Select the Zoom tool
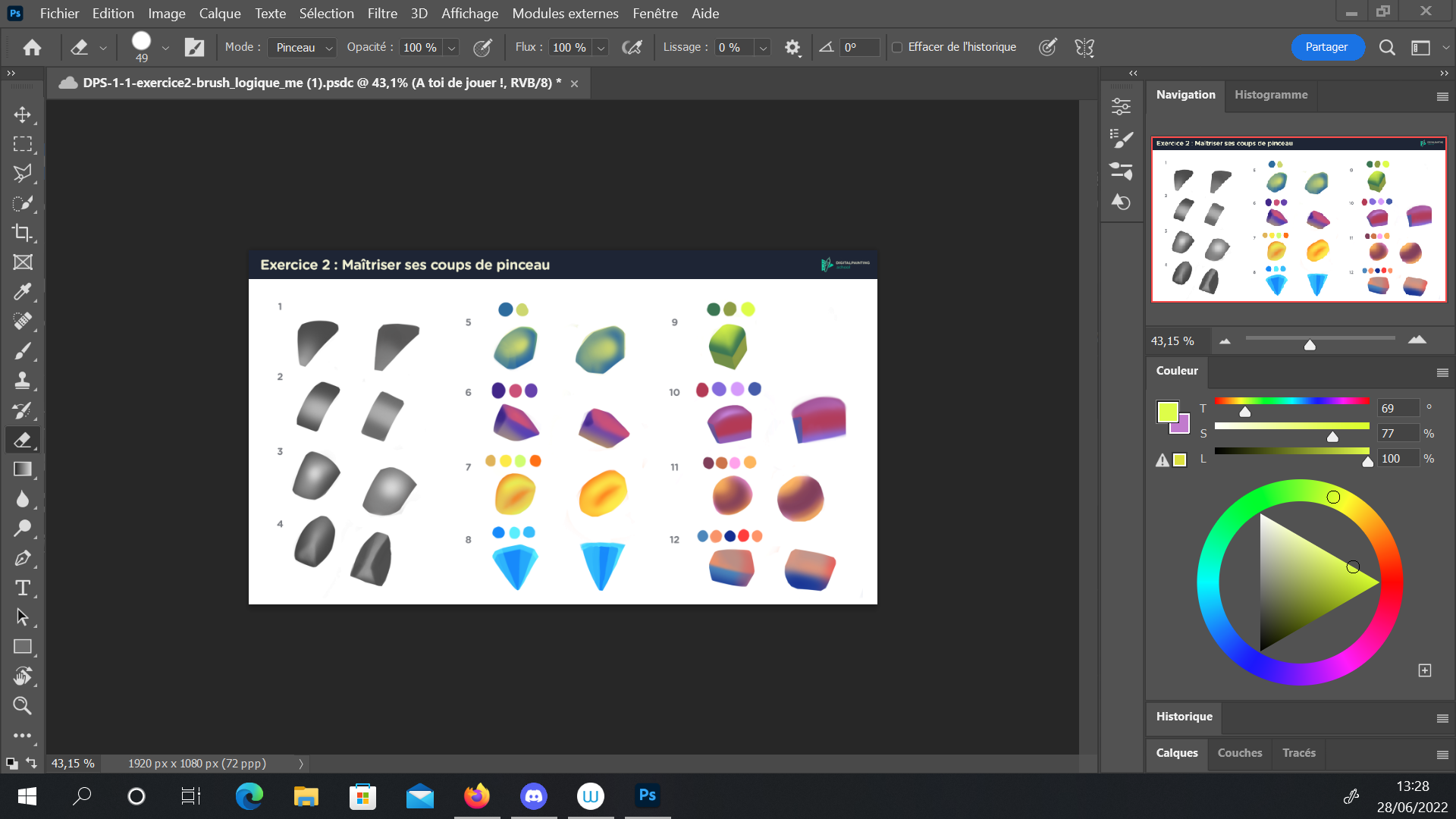 point(23,706)
